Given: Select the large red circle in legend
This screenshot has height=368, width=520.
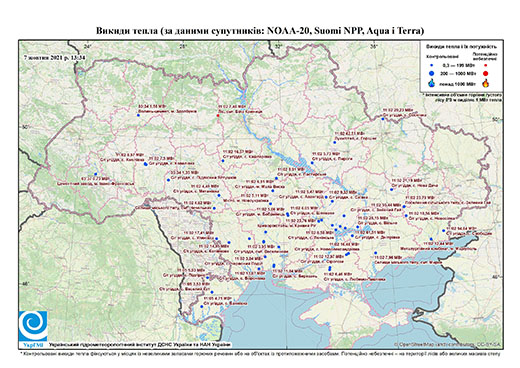Looking at the screenshot, I should coord(485,73).
